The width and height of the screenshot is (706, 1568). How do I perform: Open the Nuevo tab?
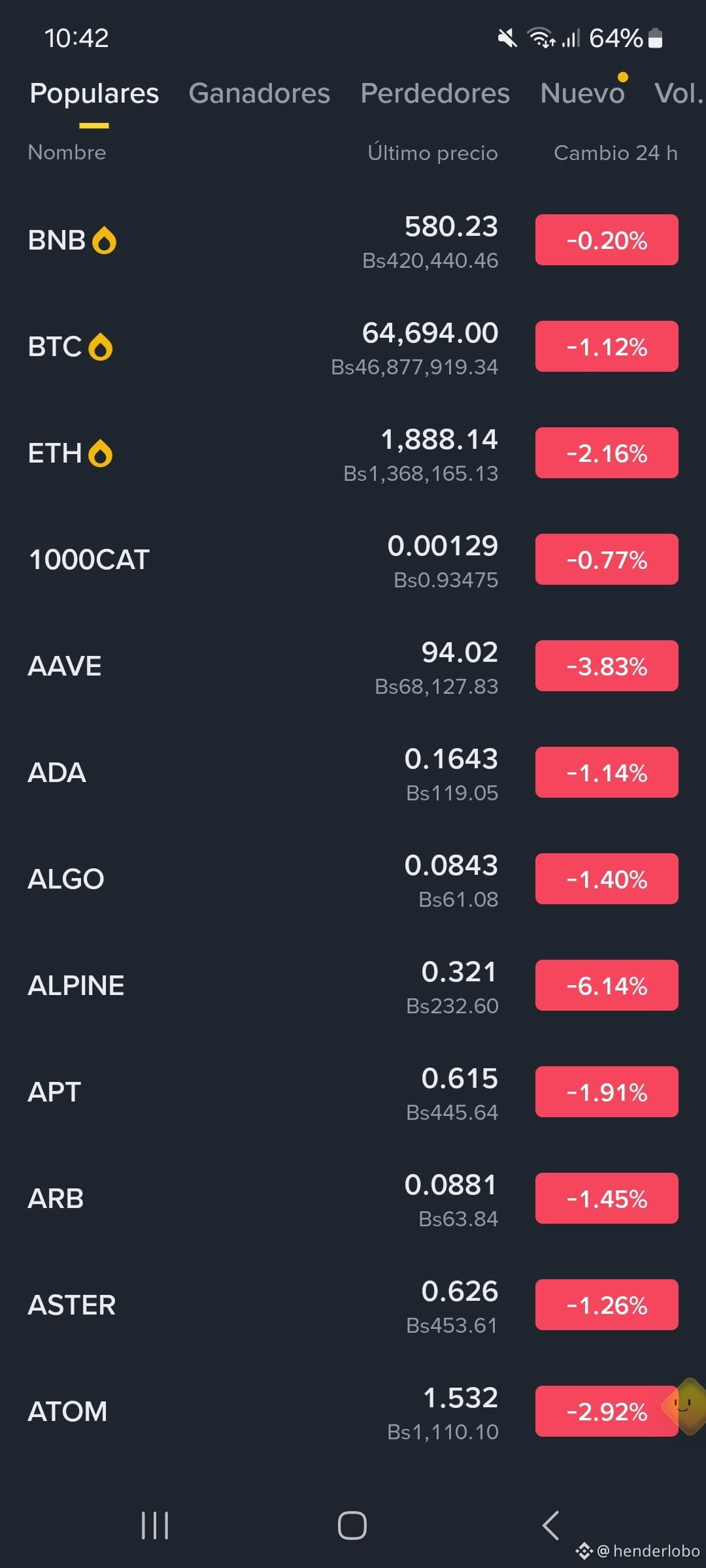tap(582, 93)
